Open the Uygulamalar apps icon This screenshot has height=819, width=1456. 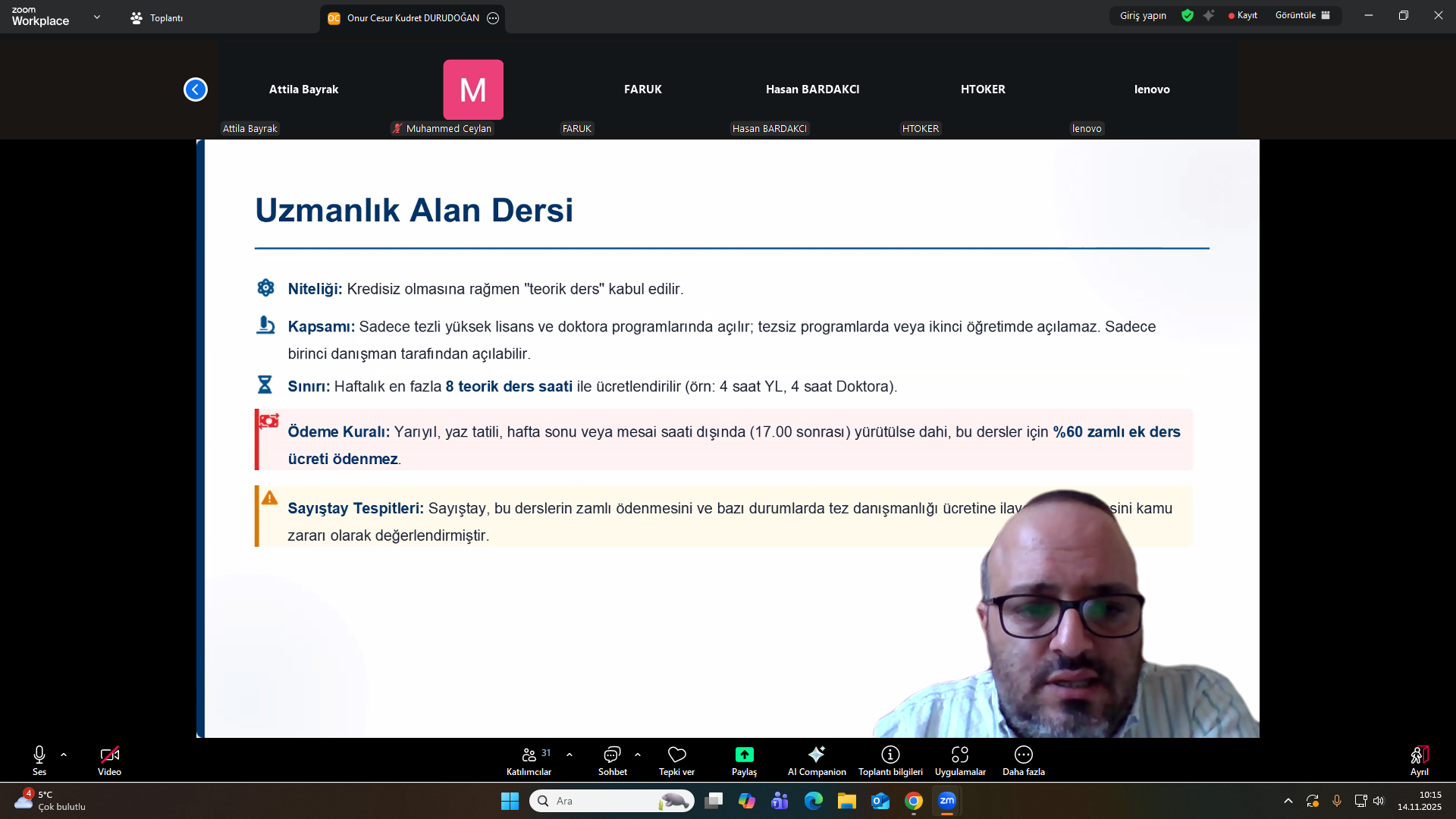(960, 755)
